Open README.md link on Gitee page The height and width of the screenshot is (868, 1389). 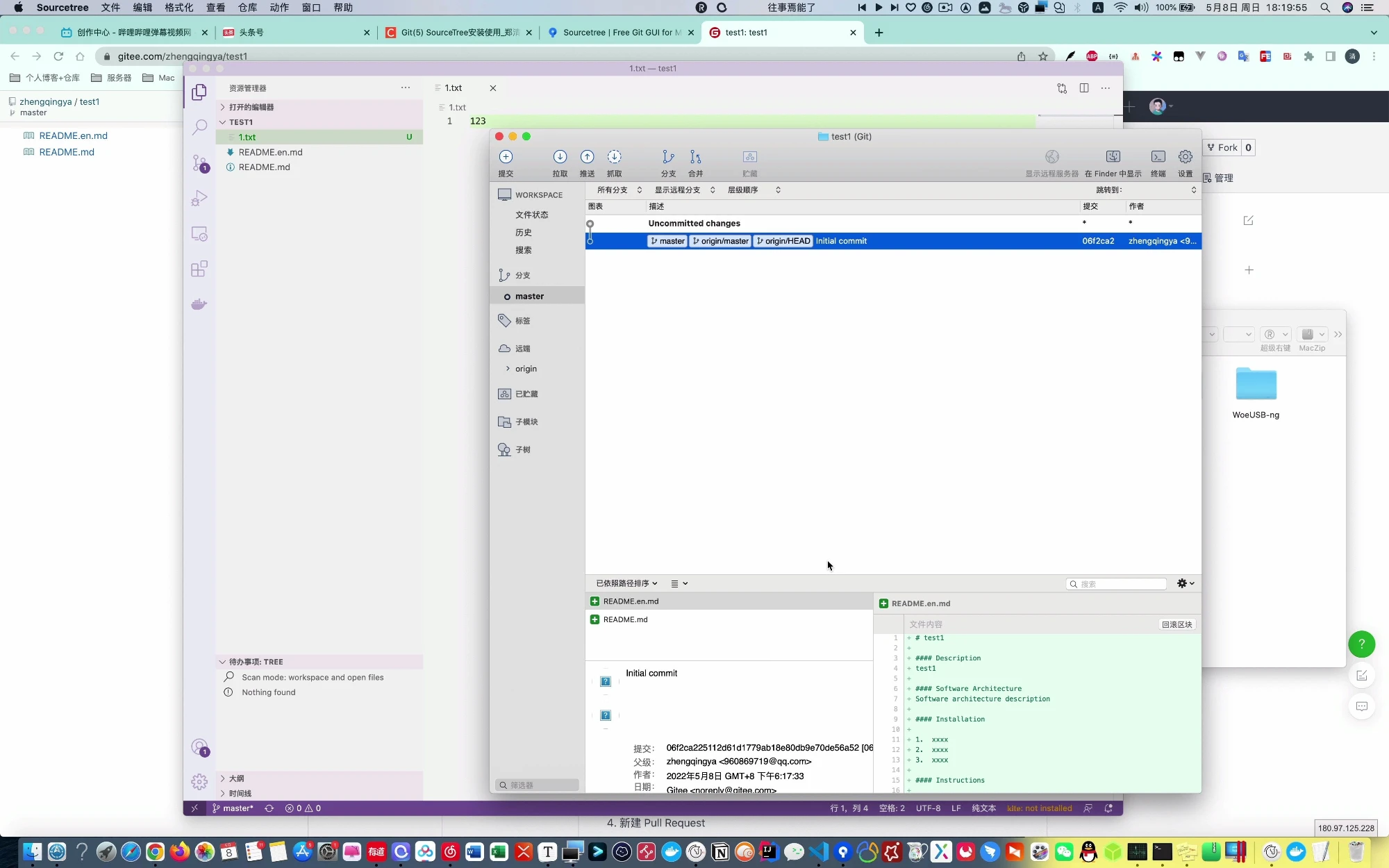pyautogui.click(x=67, y=152)
